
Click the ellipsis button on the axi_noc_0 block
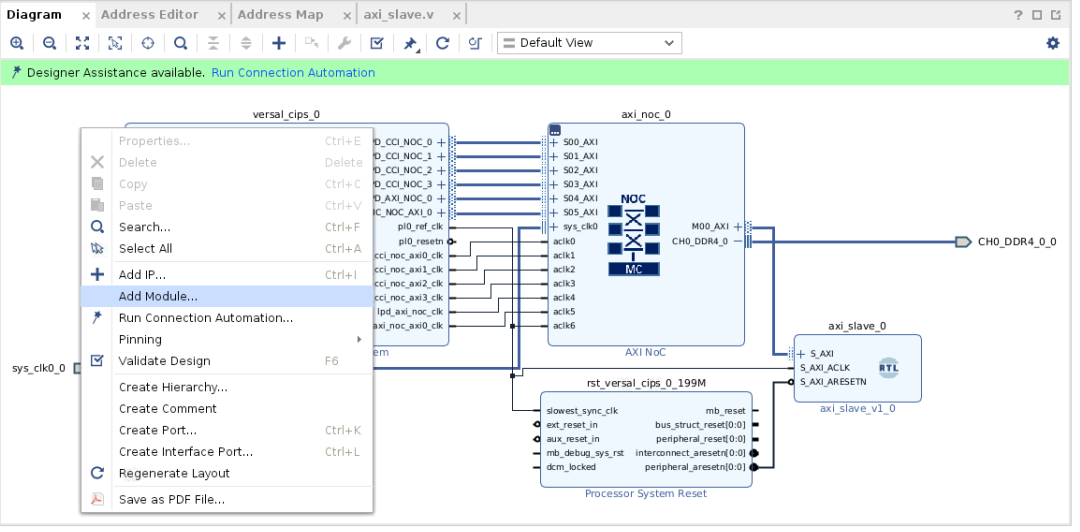tap(555, 130)
